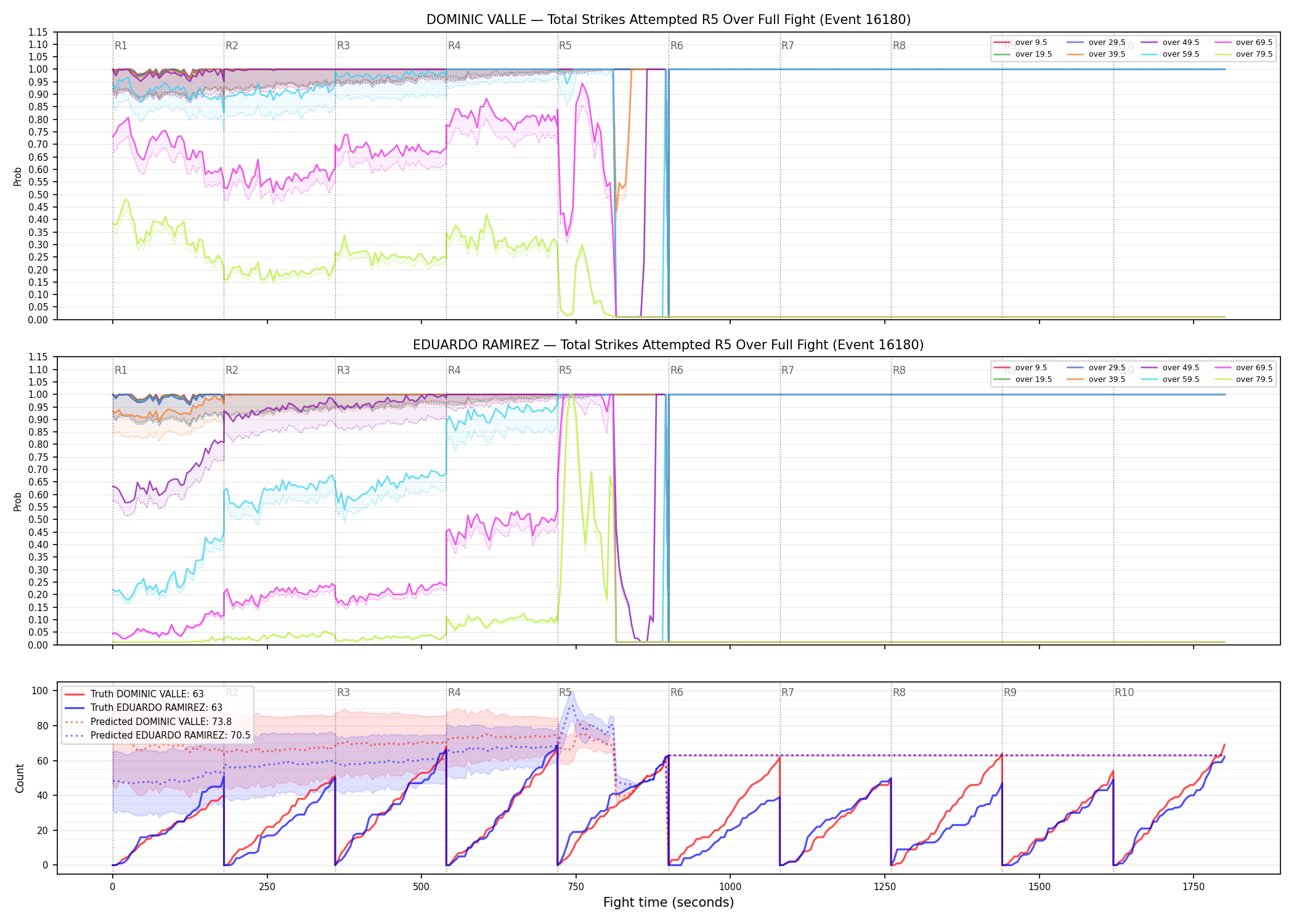This screenshot has height=924, width=1294.
Task: Click the R5 round marker in top chart
Action: coord(565,46)
